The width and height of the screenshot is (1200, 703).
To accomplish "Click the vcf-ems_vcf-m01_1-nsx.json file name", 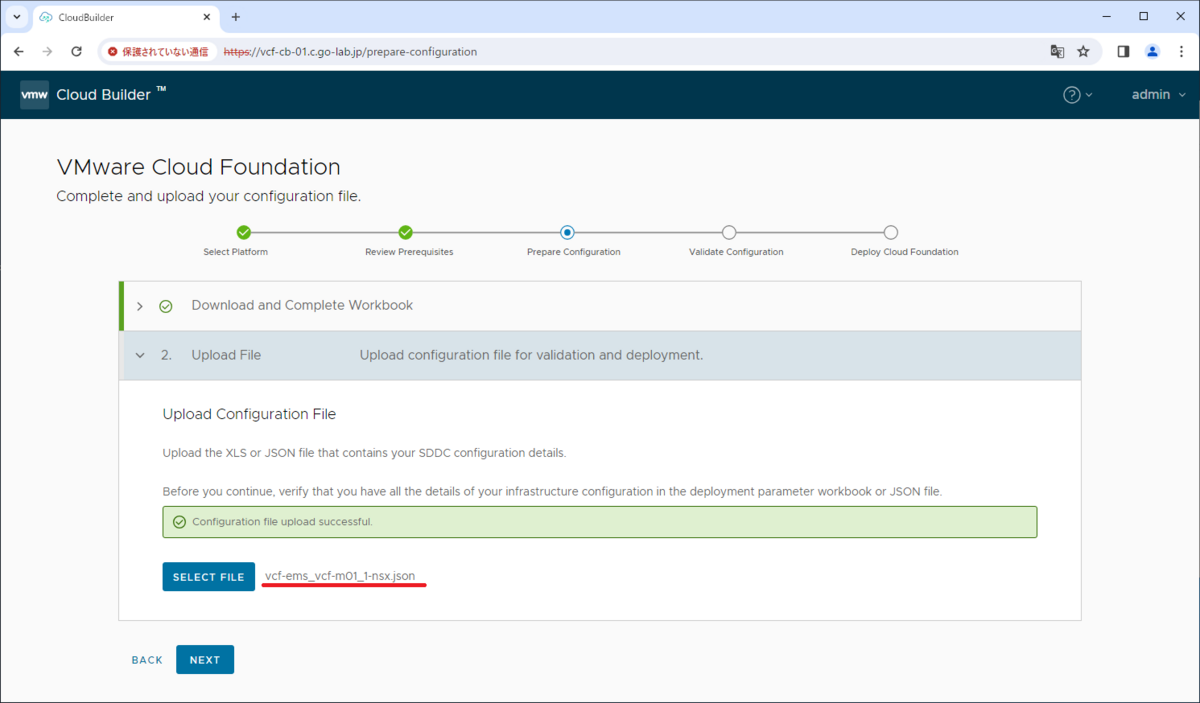I will [340, 576].
